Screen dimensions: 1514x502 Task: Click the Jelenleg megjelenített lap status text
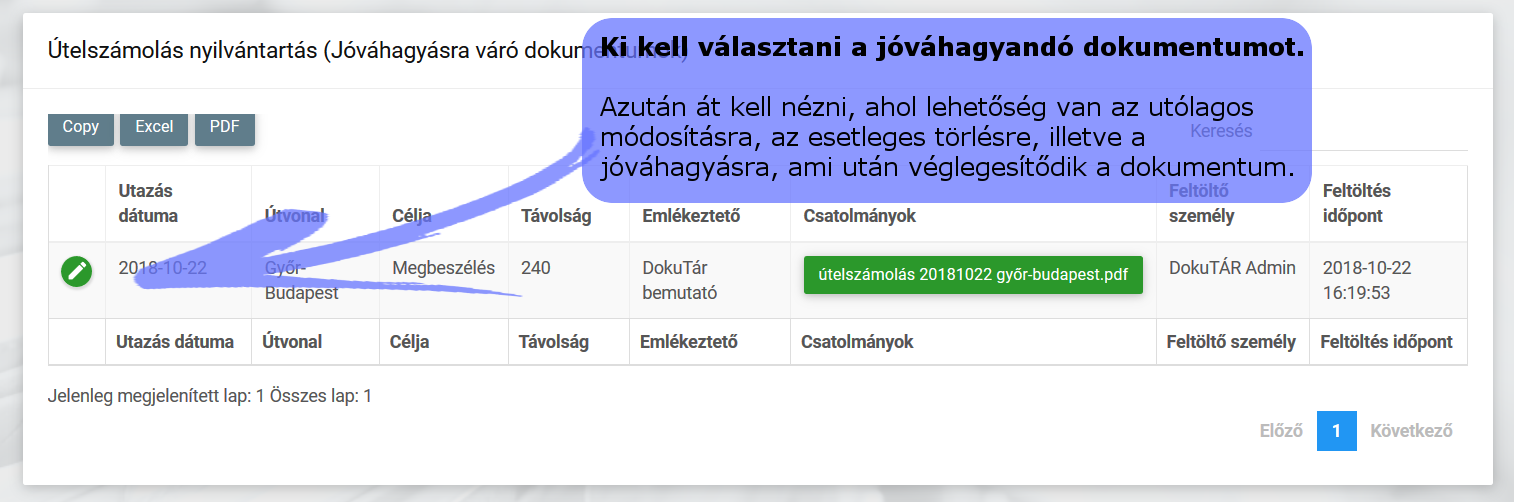click(210, 396)
